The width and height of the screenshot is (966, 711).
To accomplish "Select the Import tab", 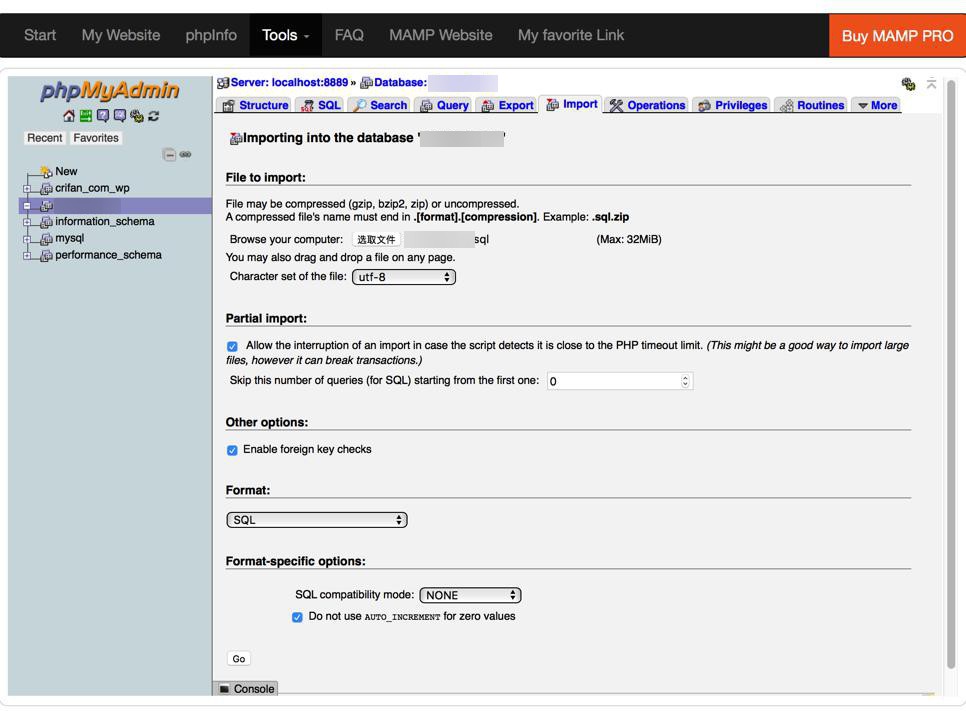I will coord(570,104).
